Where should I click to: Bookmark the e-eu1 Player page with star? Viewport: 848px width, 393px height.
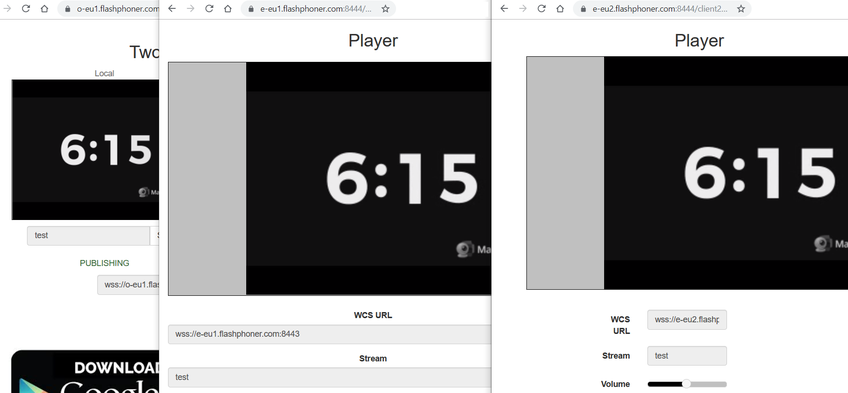point(385,9)
